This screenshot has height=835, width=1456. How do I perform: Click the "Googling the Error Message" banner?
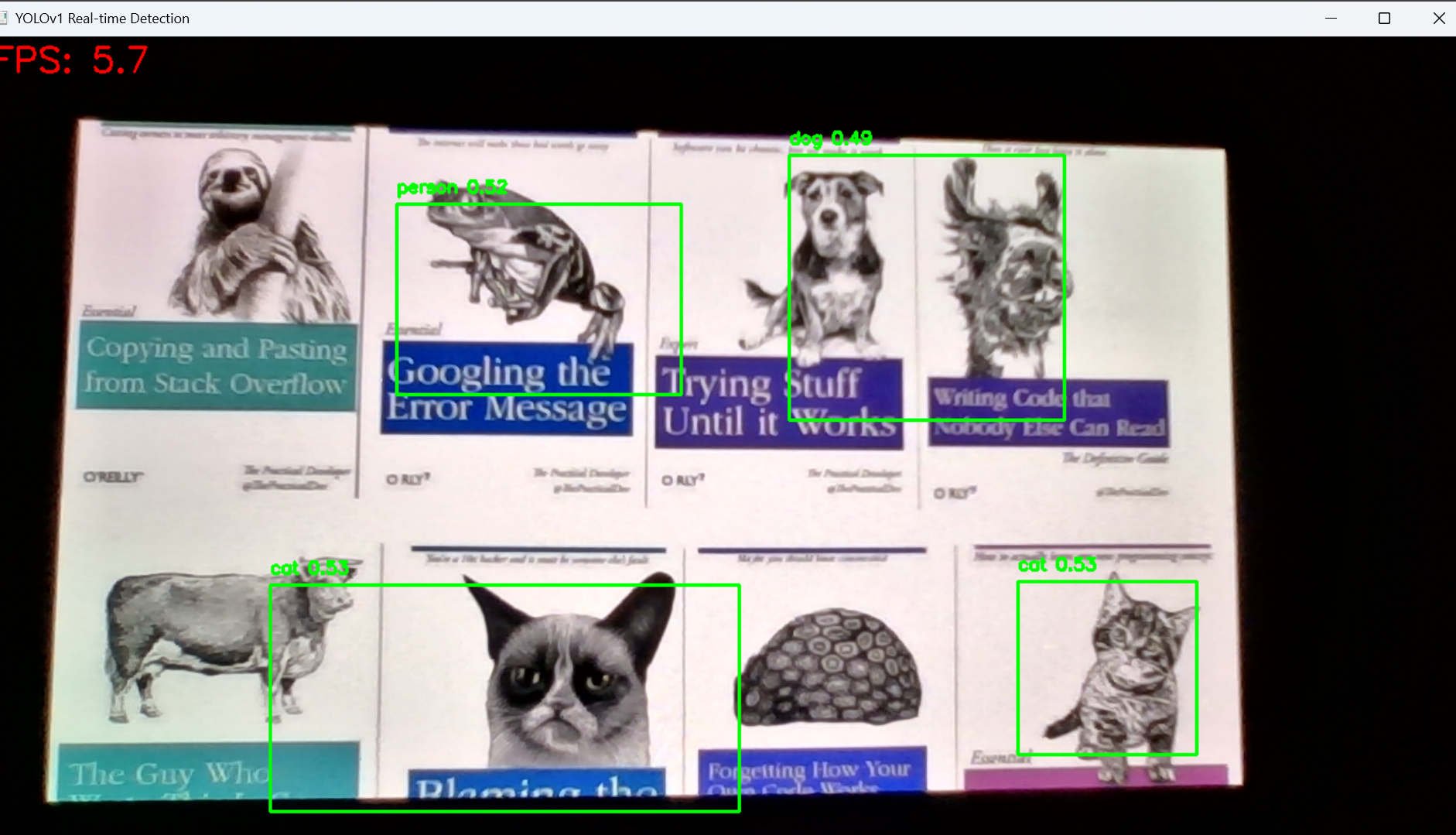(507, 389)
